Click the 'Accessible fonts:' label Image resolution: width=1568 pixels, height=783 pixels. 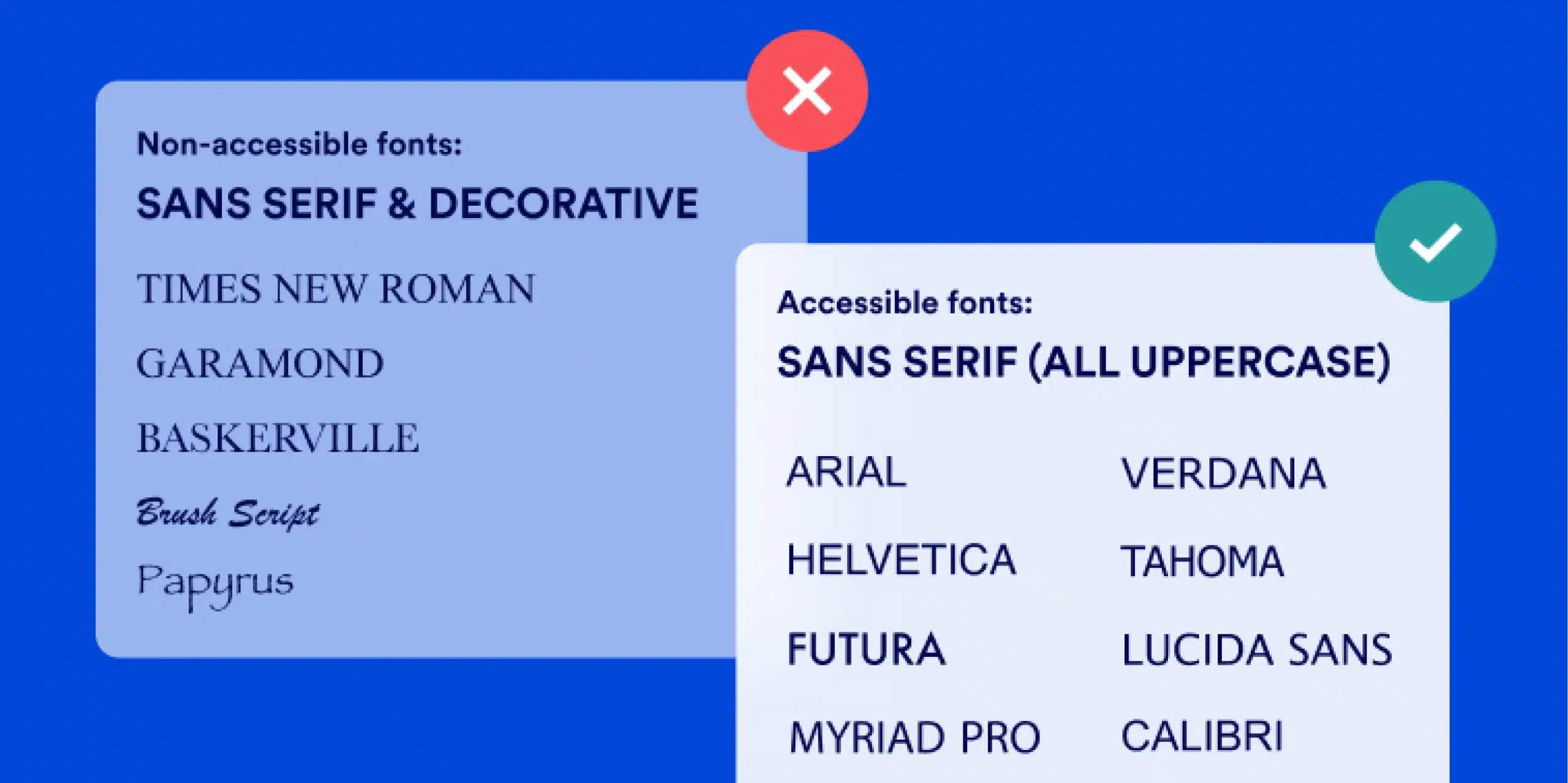pos(905,302)
